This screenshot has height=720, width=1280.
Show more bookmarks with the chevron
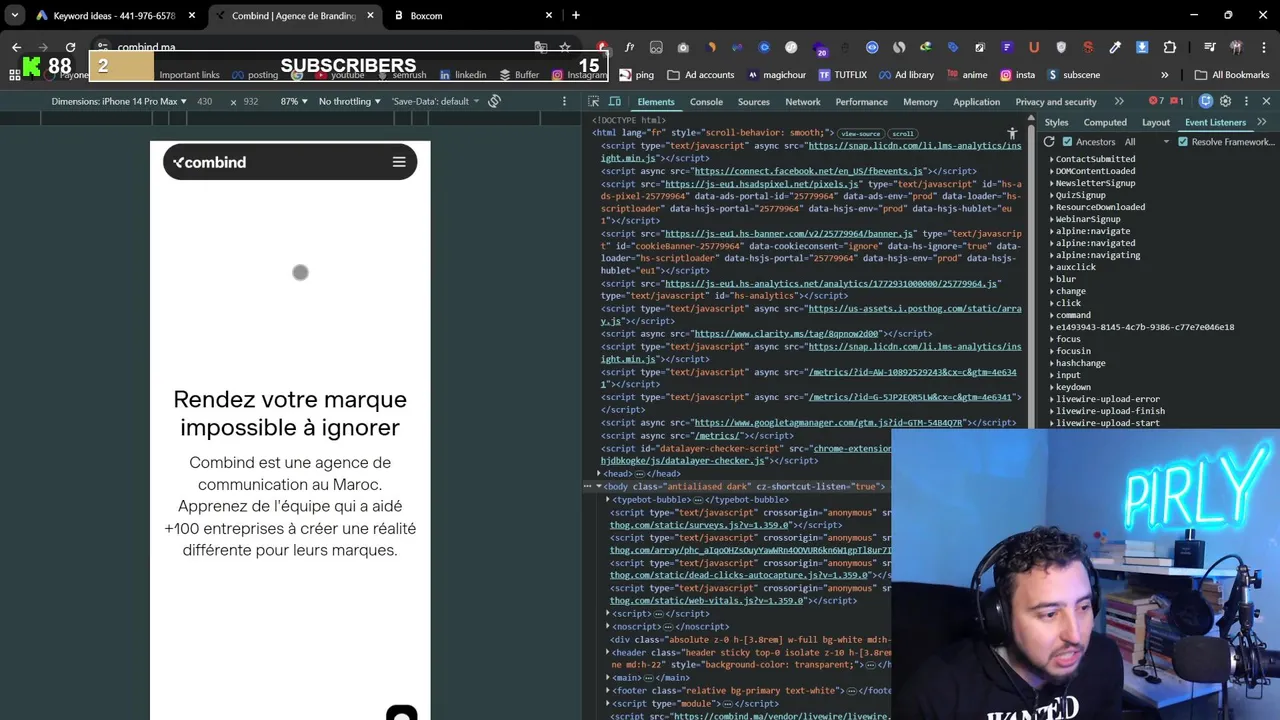click(x=1164, y=75)
